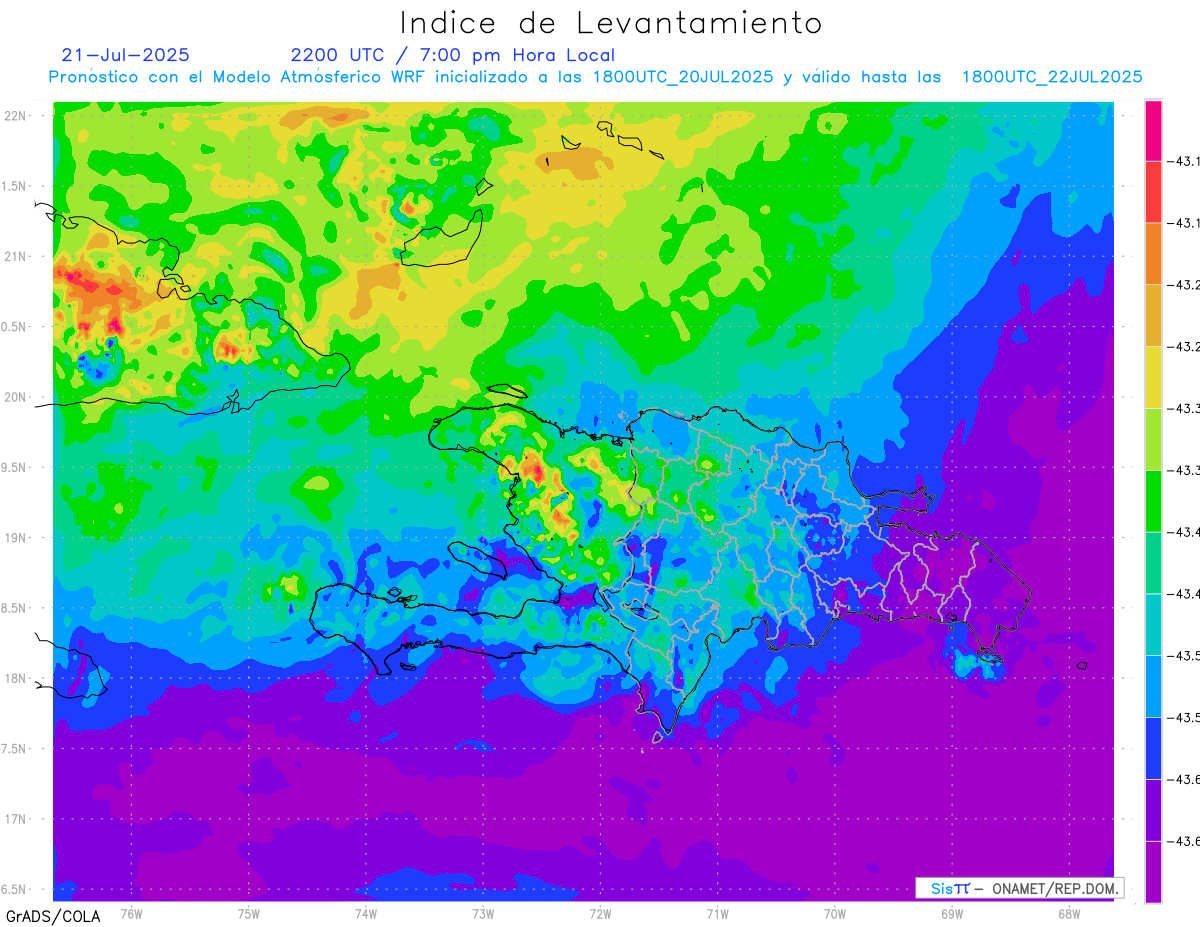Click the '1.5N' latitude label
This screenshot has height=927, width=1200.
(x=14, y=187)
